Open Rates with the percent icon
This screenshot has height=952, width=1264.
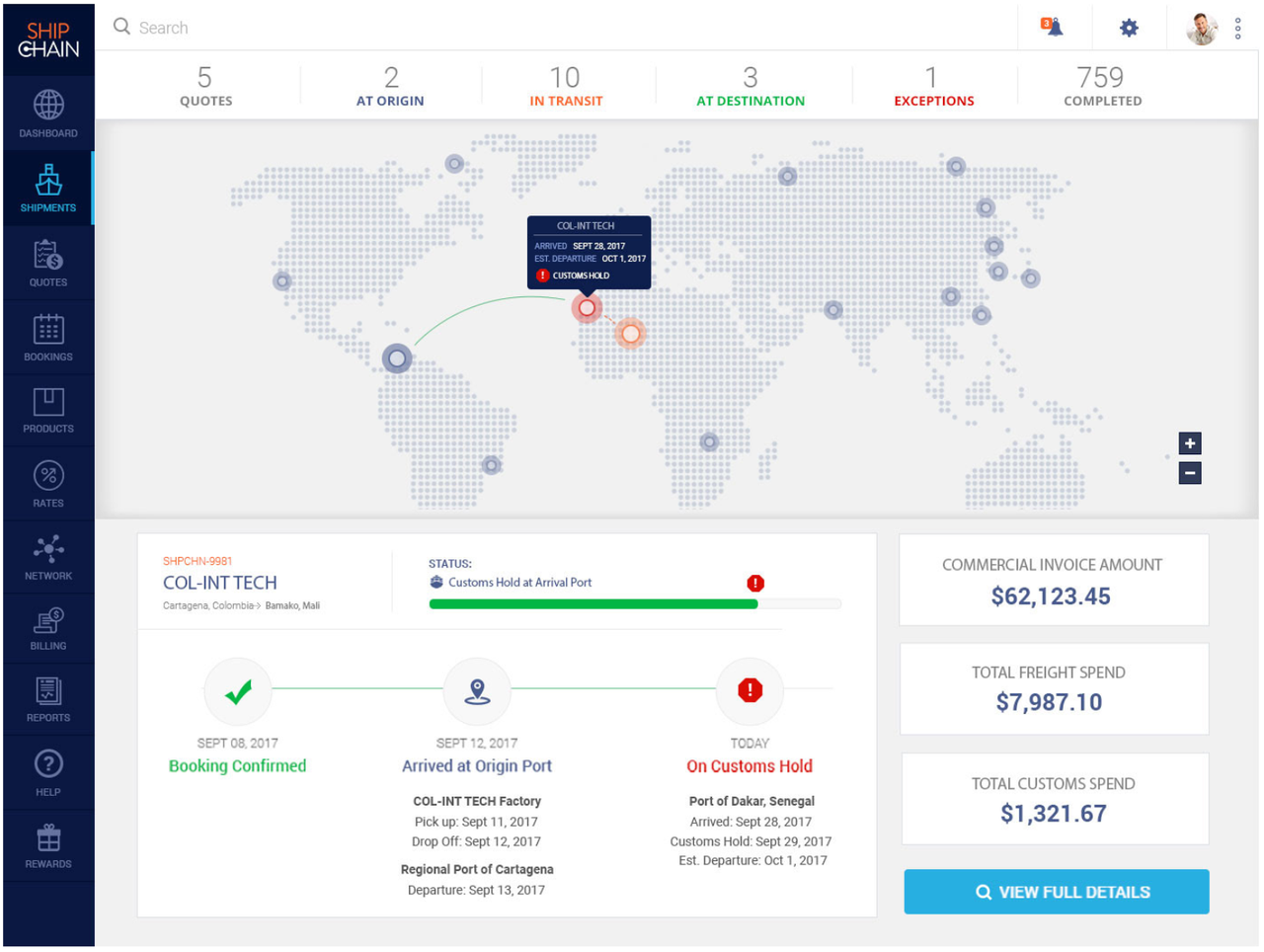[47, 478]
